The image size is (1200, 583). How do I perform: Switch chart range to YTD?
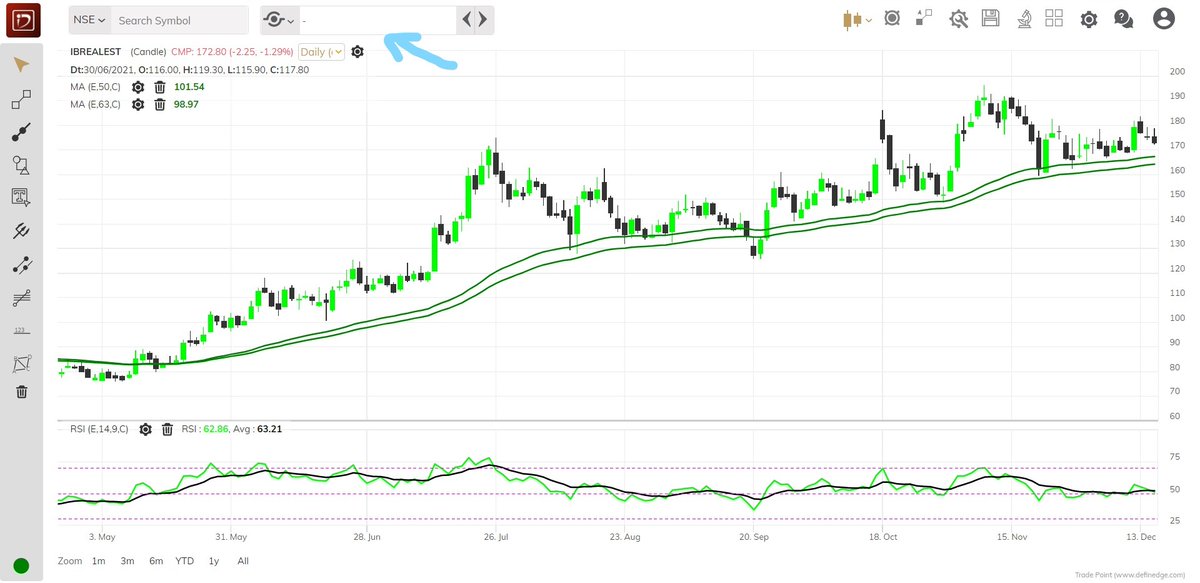click(x=184, y=561)
